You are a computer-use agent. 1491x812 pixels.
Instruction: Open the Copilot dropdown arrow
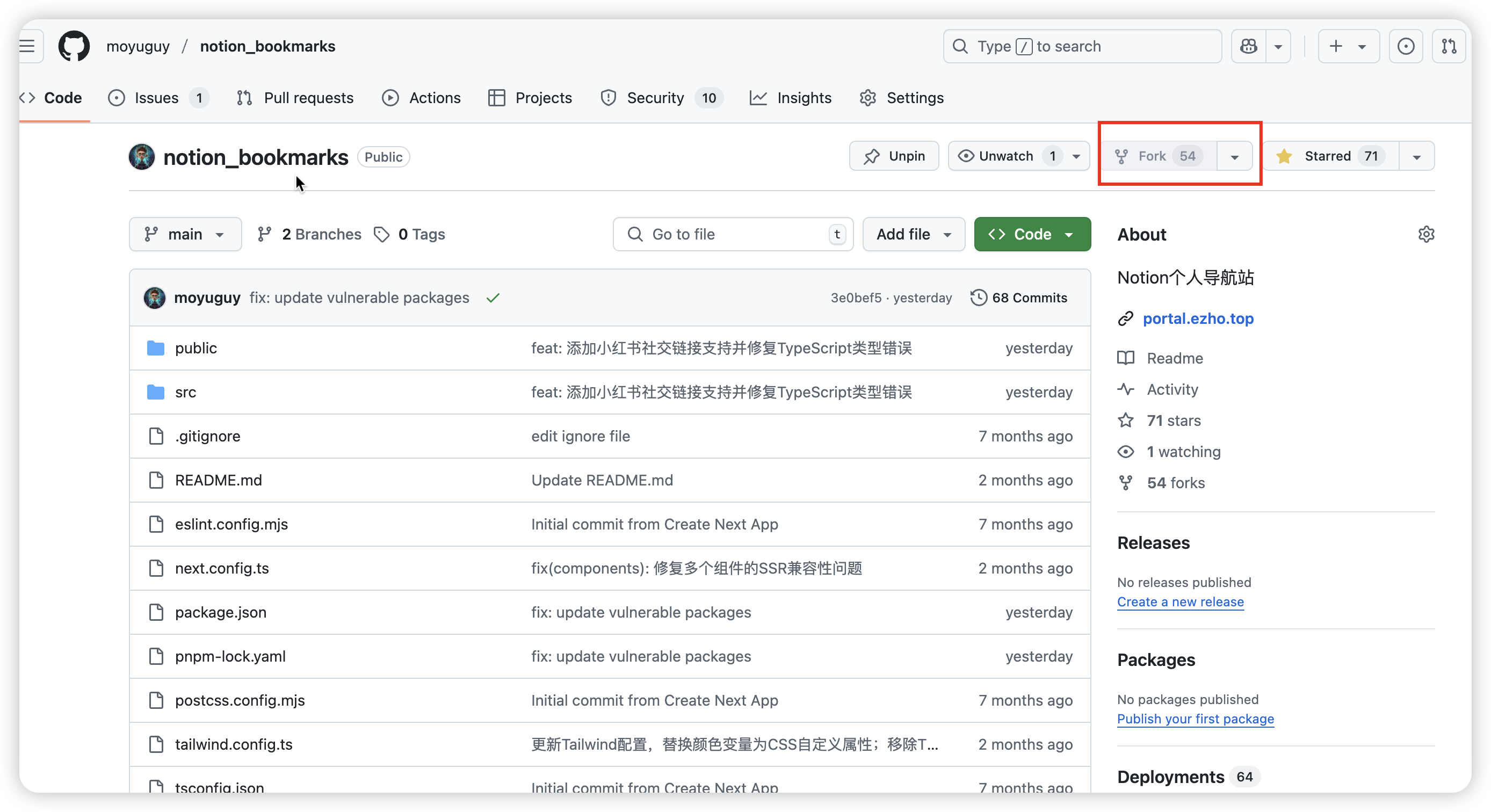1278,46
